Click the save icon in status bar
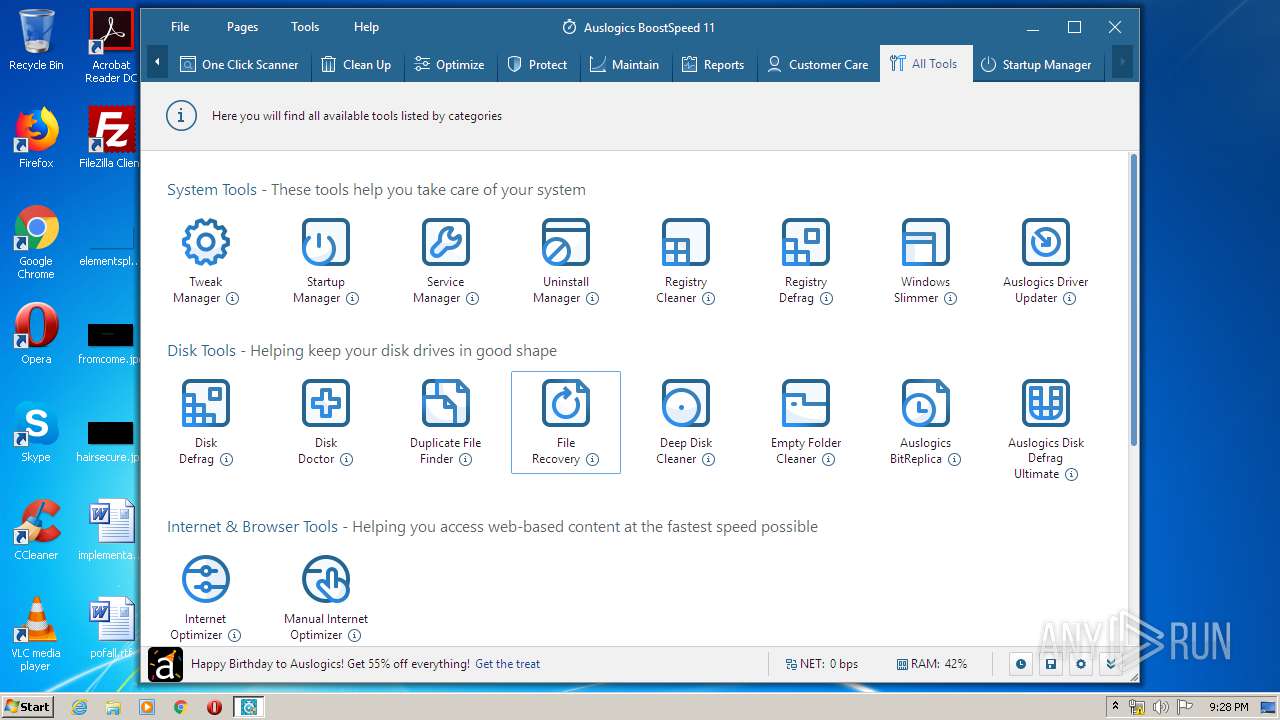 click(1050, 664)
